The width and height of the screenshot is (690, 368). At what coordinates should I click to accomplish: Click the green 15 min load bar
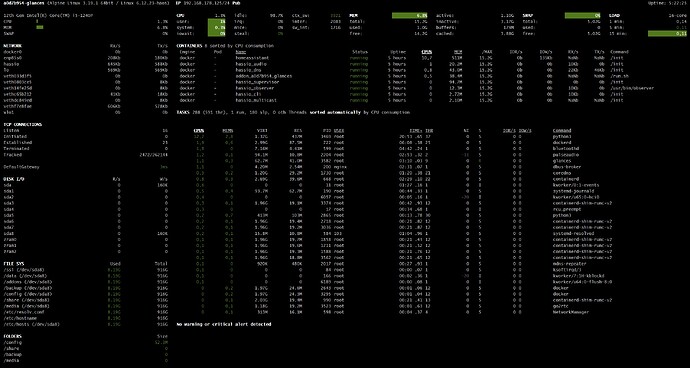[x=667, y=33]
